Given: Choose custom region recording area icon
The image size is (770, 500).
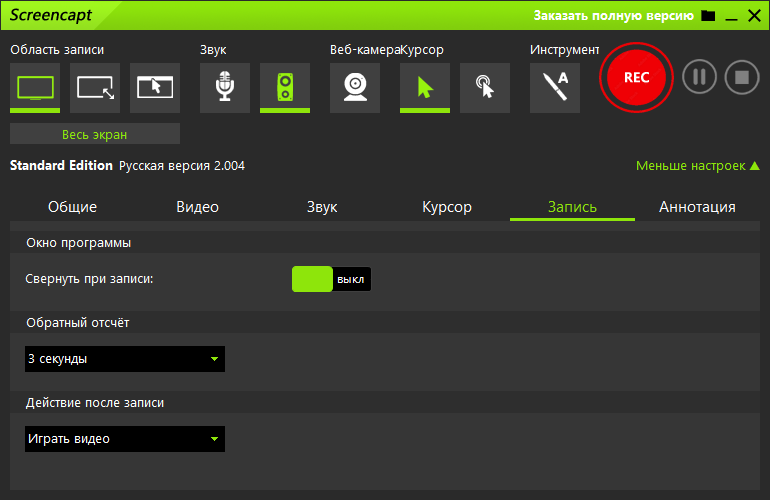Looking at the screenshot, I should pyautogui.click(x=95, y=87).
